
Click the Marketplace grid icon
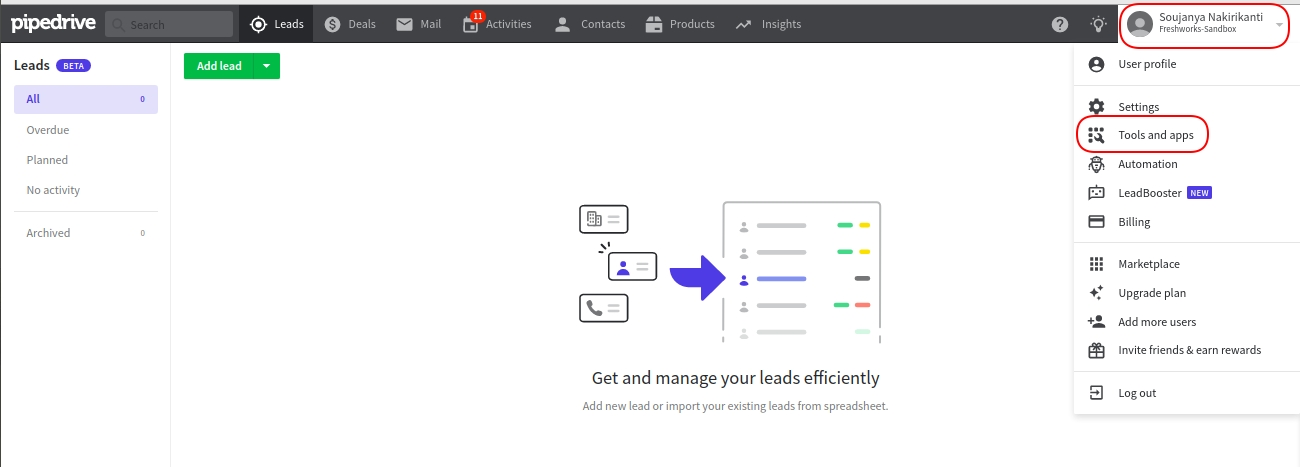(1097, 264)
